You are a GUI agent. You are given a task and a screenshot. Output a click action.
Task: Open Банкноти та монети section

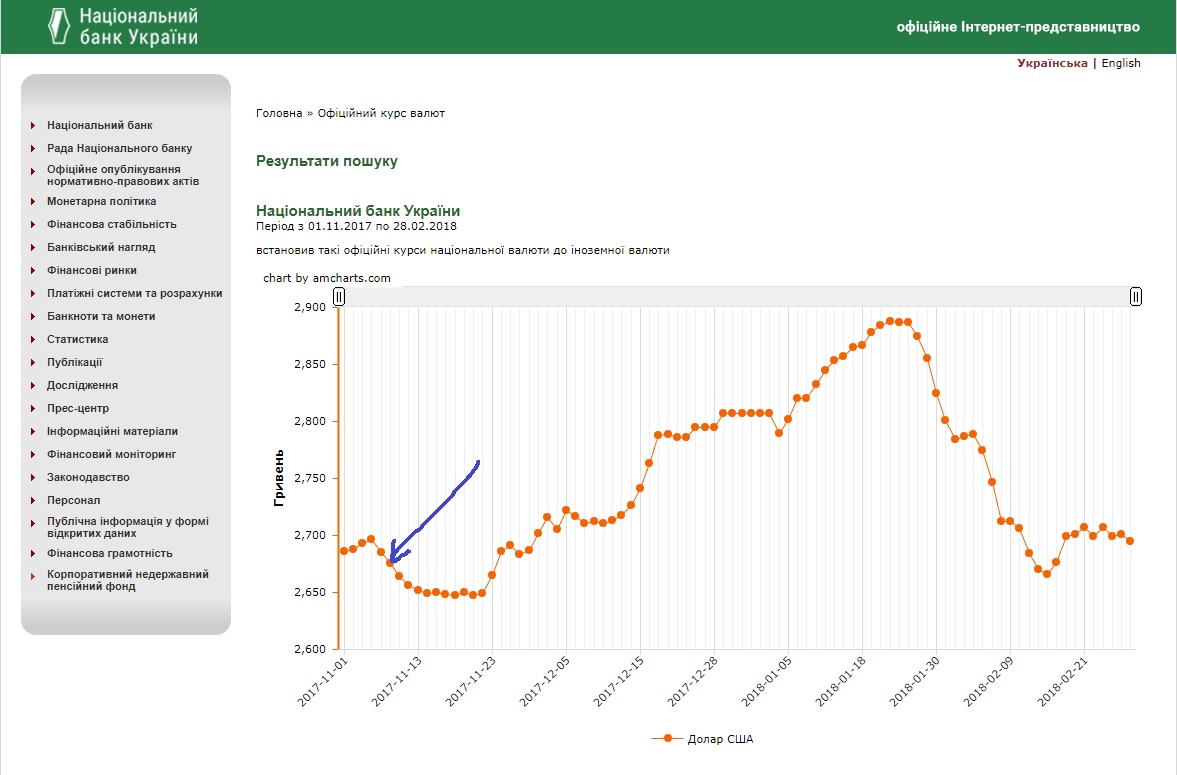[x=101, y=316]
